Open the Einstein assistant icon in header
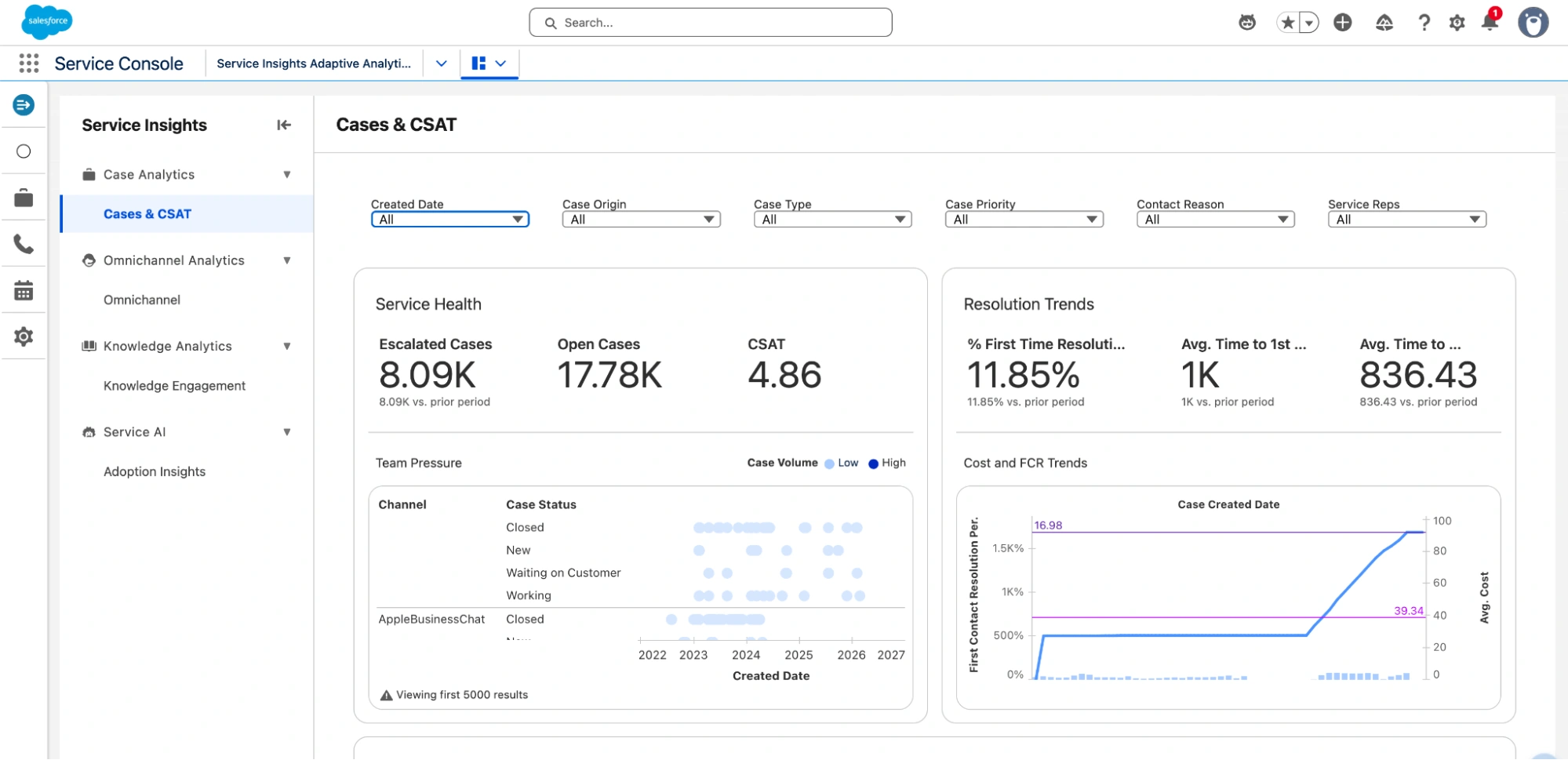1568x760 pixels. [x=1247, y=23]
